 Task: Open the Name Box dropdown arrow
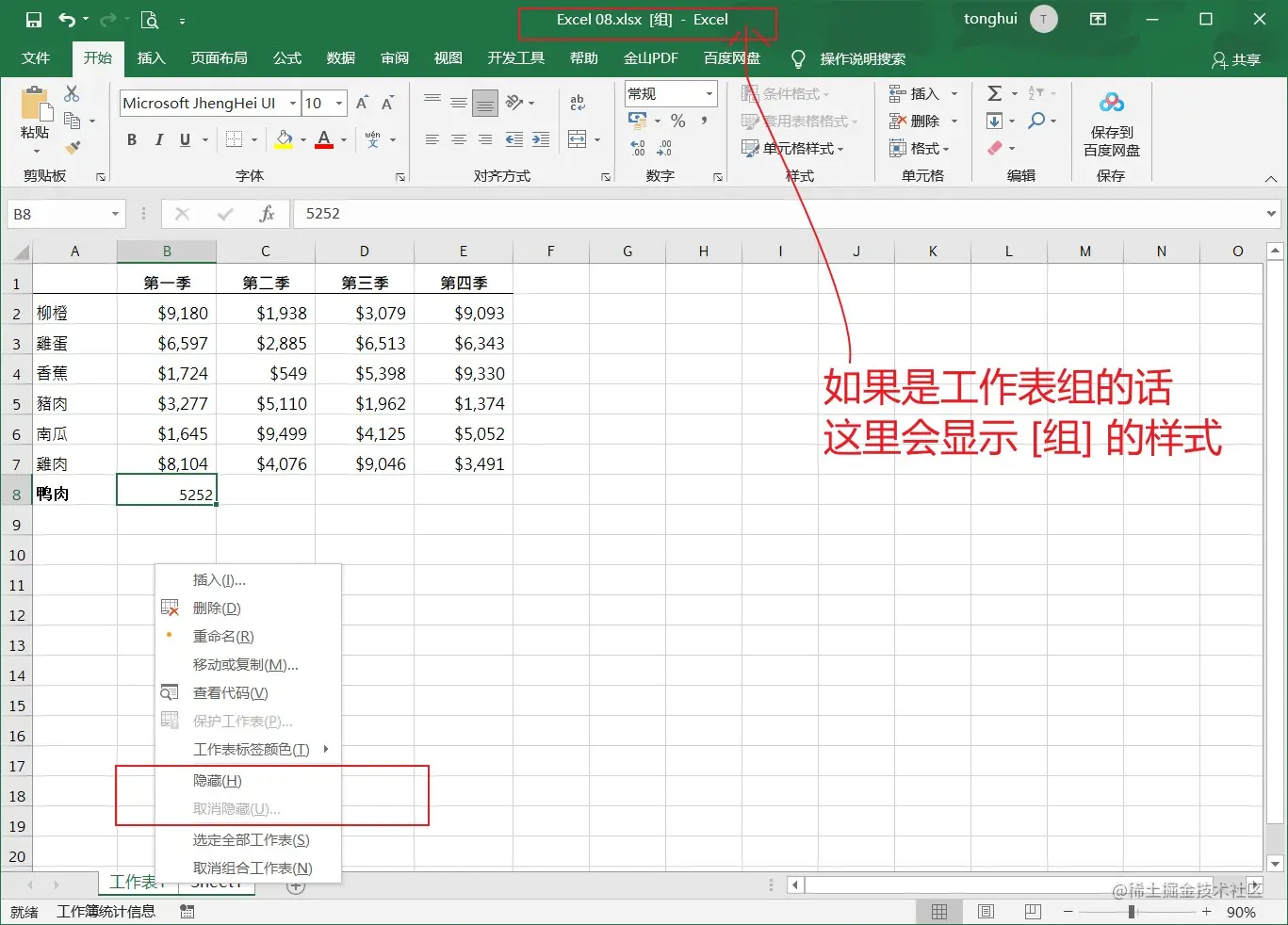[x=116, y=214]
